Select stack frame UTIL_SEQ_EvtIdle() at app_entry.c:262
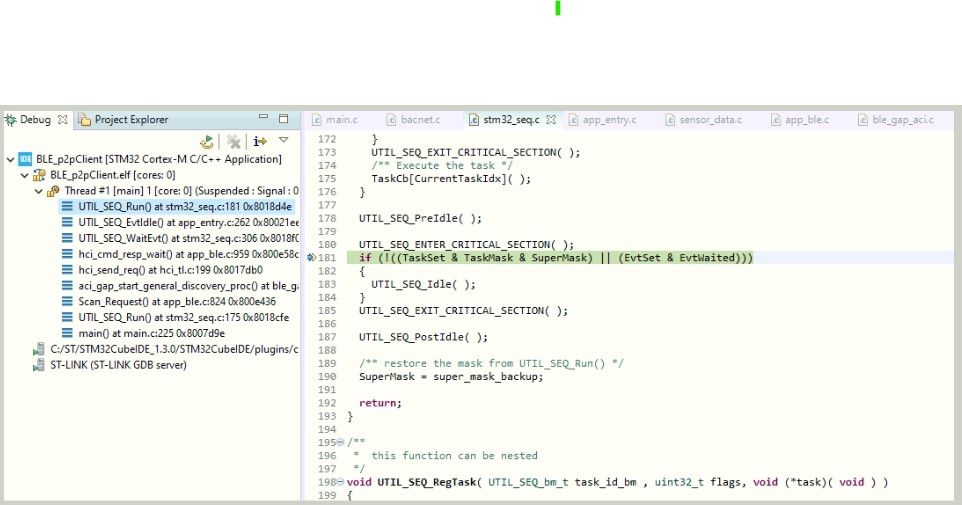 (x=188, y=223)
